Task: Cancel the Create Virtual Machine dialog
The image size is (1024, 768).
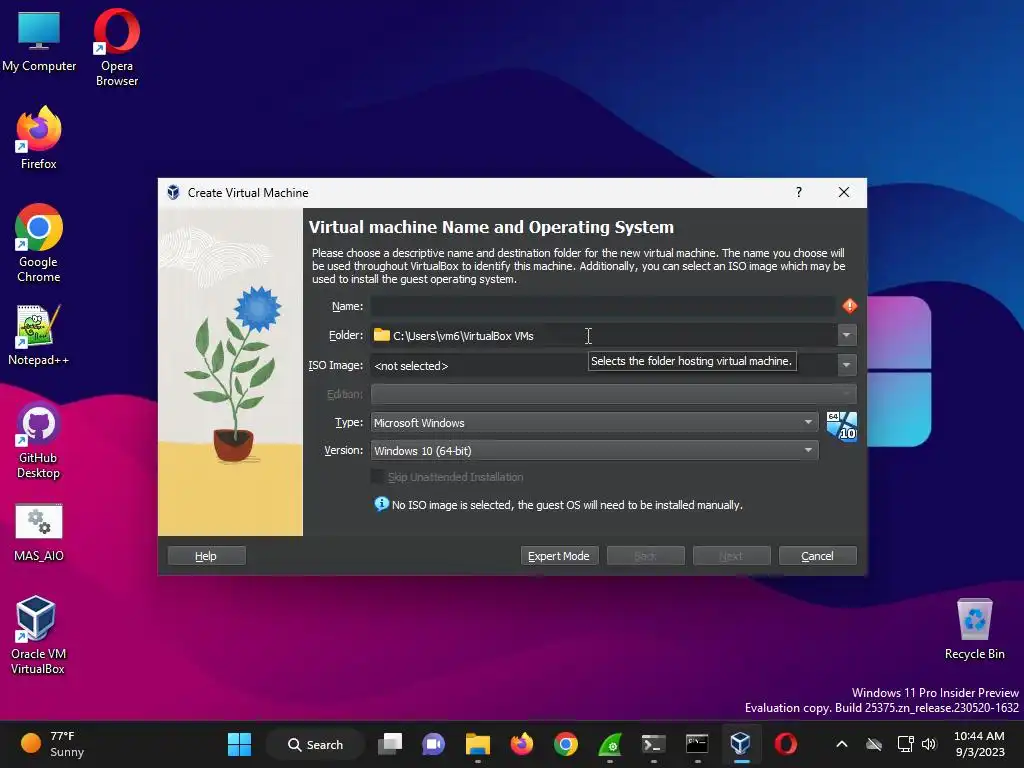Action: pos(818,556)
